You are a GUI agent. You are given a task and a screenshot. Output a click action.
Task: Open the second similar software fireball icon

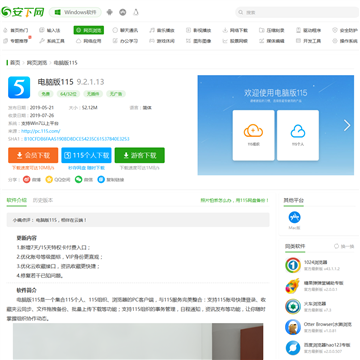pyautogui.click(x=293, y=286)
